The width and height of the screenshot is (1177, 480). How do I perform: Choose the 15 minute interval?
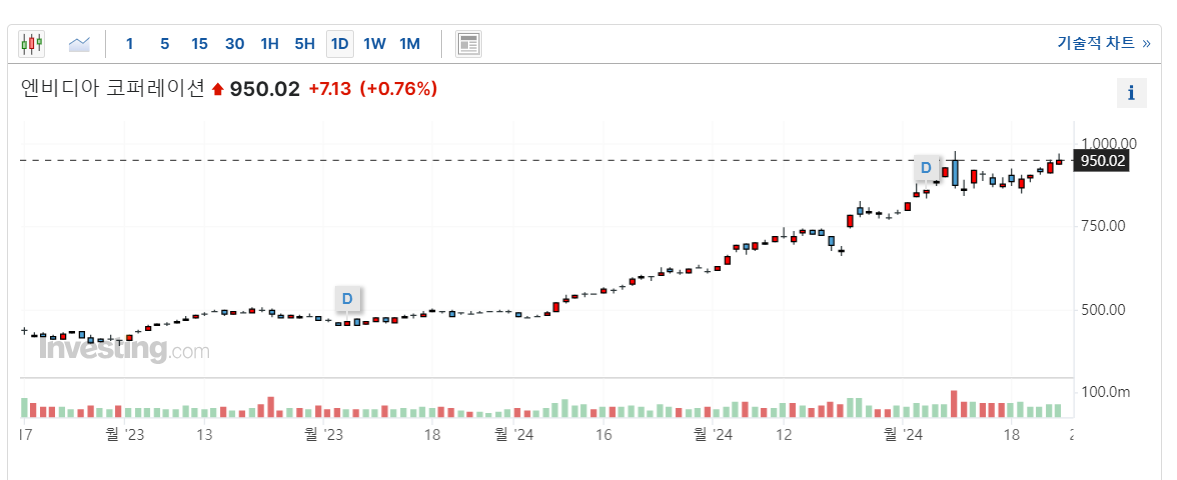pos(199,44)
